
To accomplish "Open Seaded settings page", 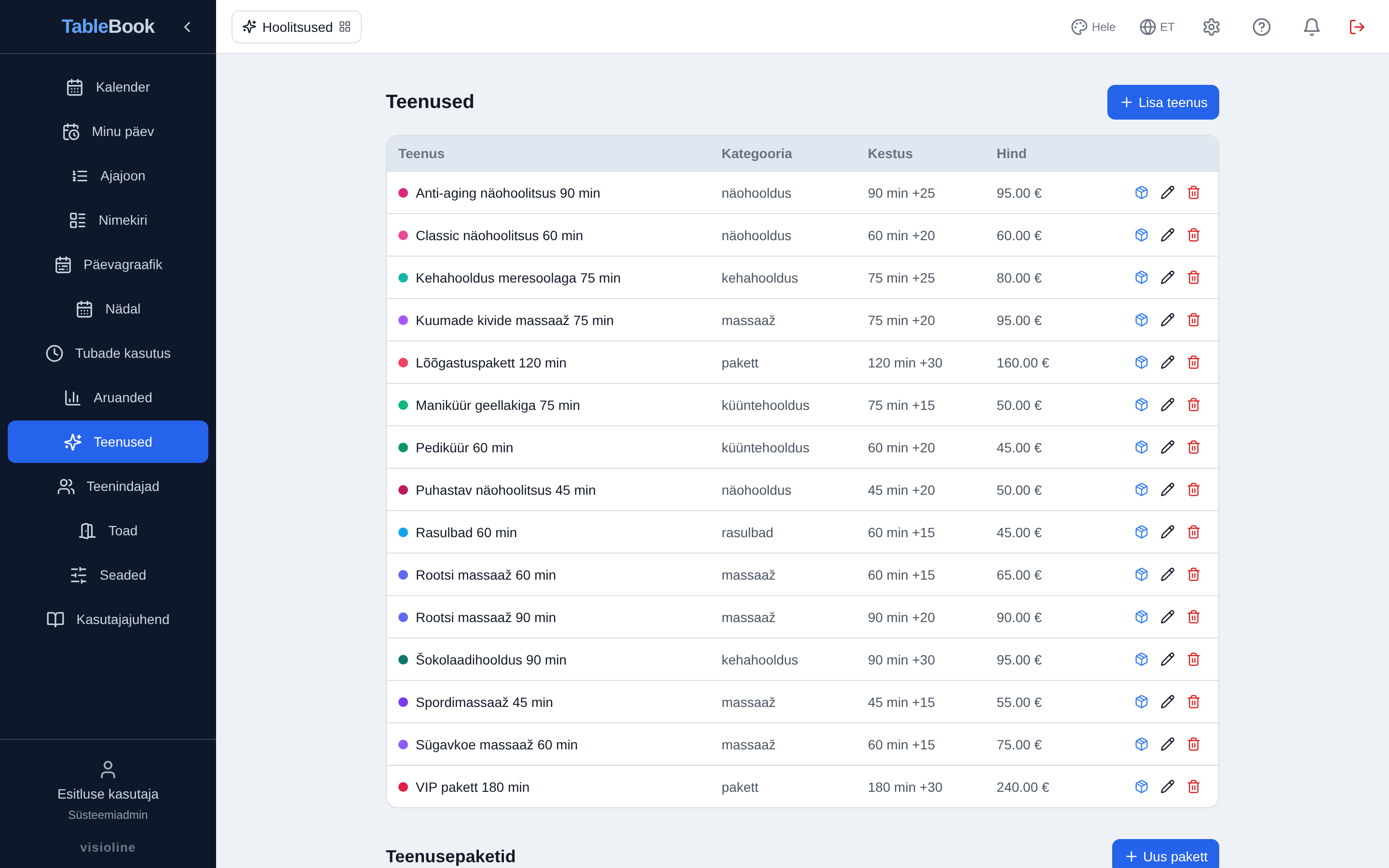I will click(x=108, y=575).
